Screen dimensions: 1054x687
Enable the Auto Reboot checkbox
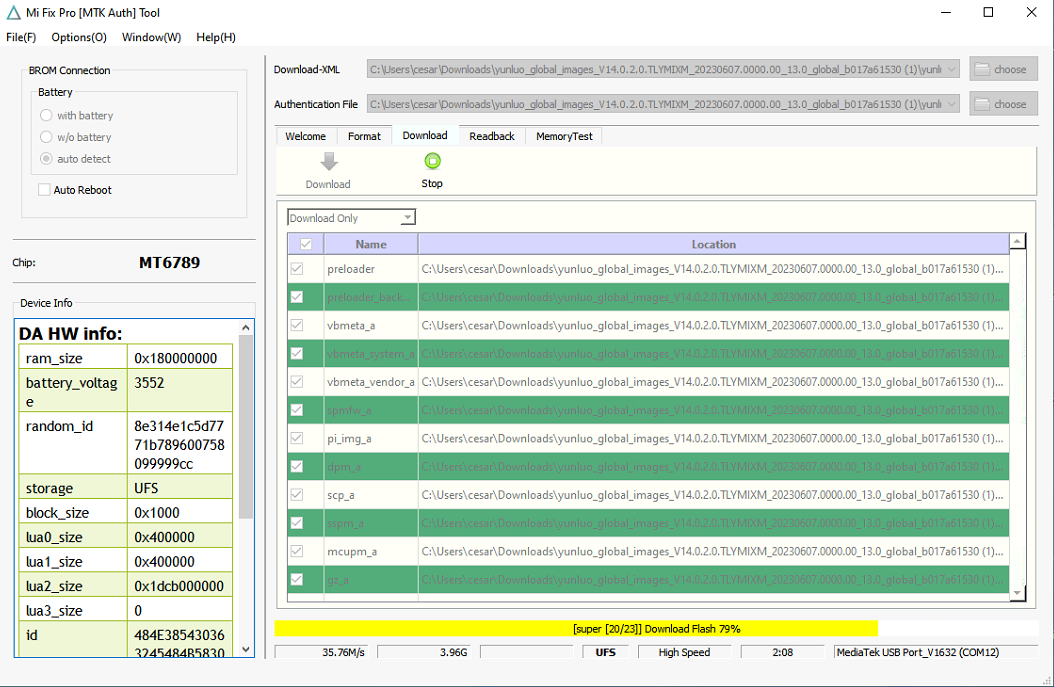[44, 190]
